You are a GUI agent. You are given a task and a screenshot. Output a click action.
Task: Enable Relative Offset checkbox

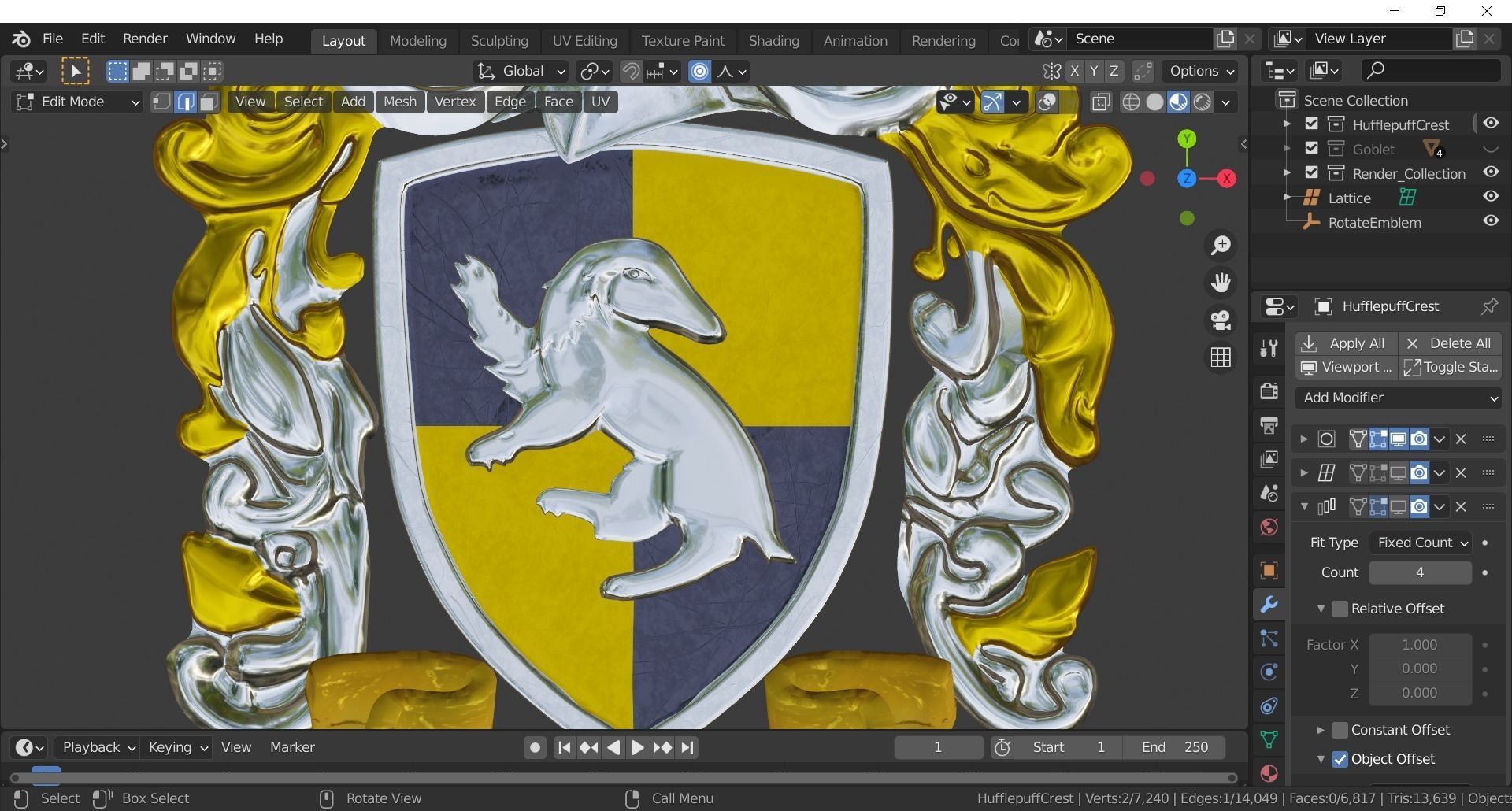1340,609
